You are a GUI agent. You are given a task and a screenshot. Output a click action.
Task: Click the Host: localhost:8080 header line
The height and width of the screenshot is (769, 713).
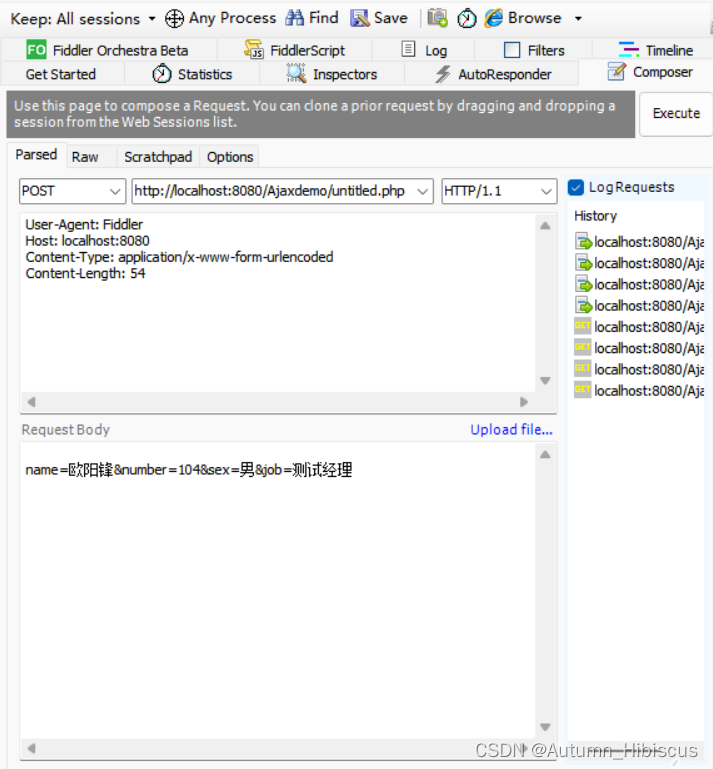[x=87, y=241]
